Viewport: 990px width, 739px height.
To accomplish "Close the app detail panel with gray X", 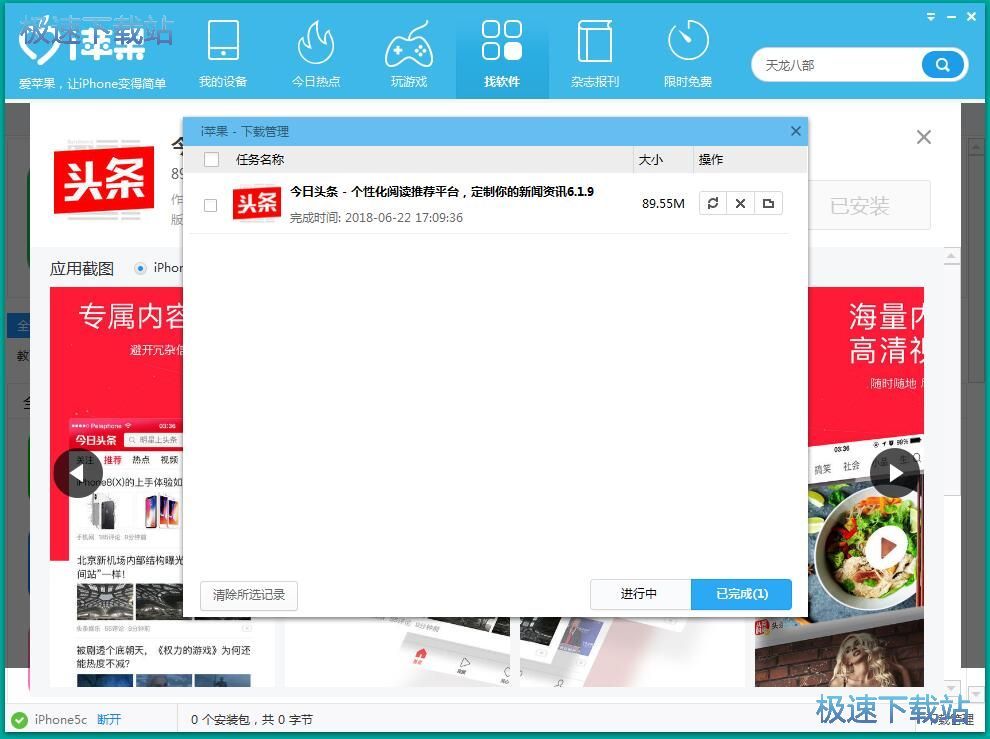I will (924, 137).
